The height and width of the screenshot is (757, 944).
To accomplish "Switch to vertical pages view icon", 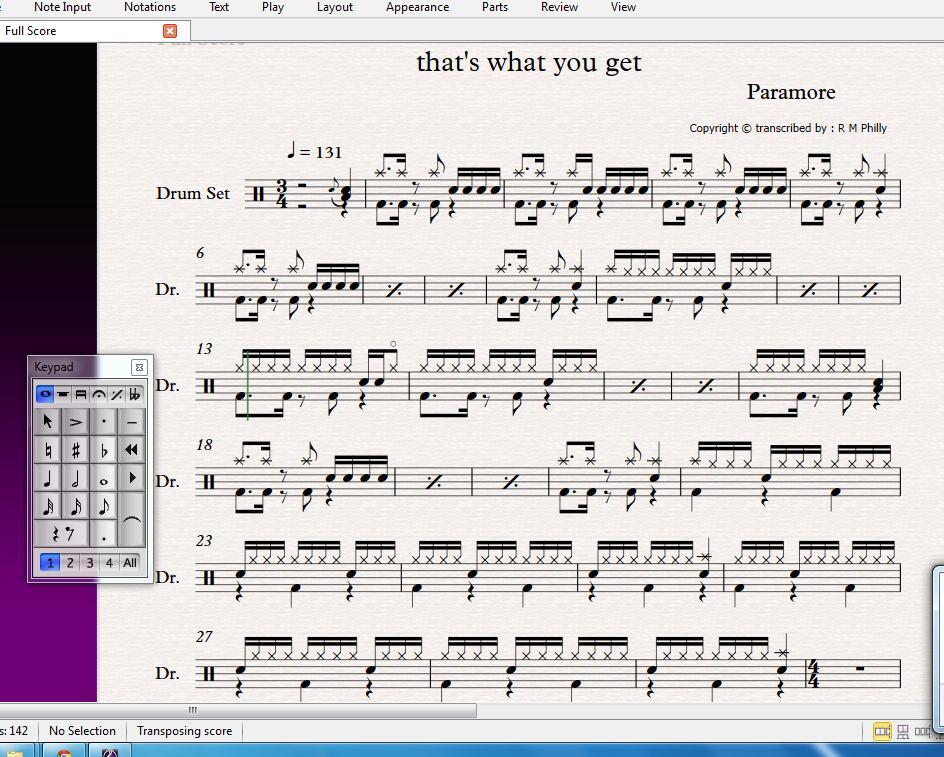I will pos(902,732).
